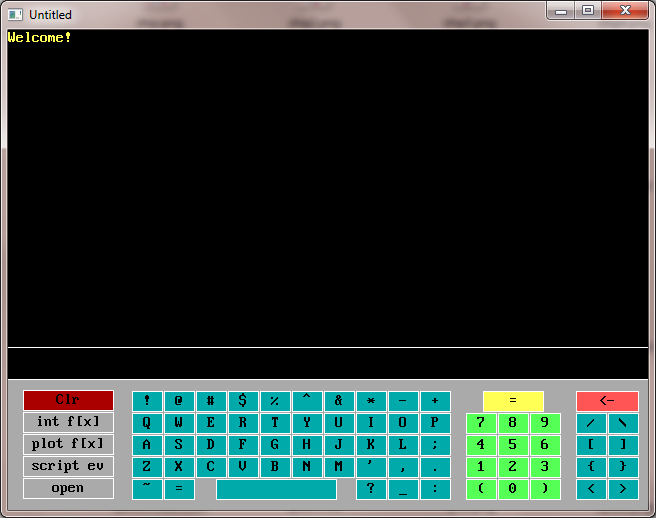
Task: Tap the letter P key
Action: tap(435, 423)
